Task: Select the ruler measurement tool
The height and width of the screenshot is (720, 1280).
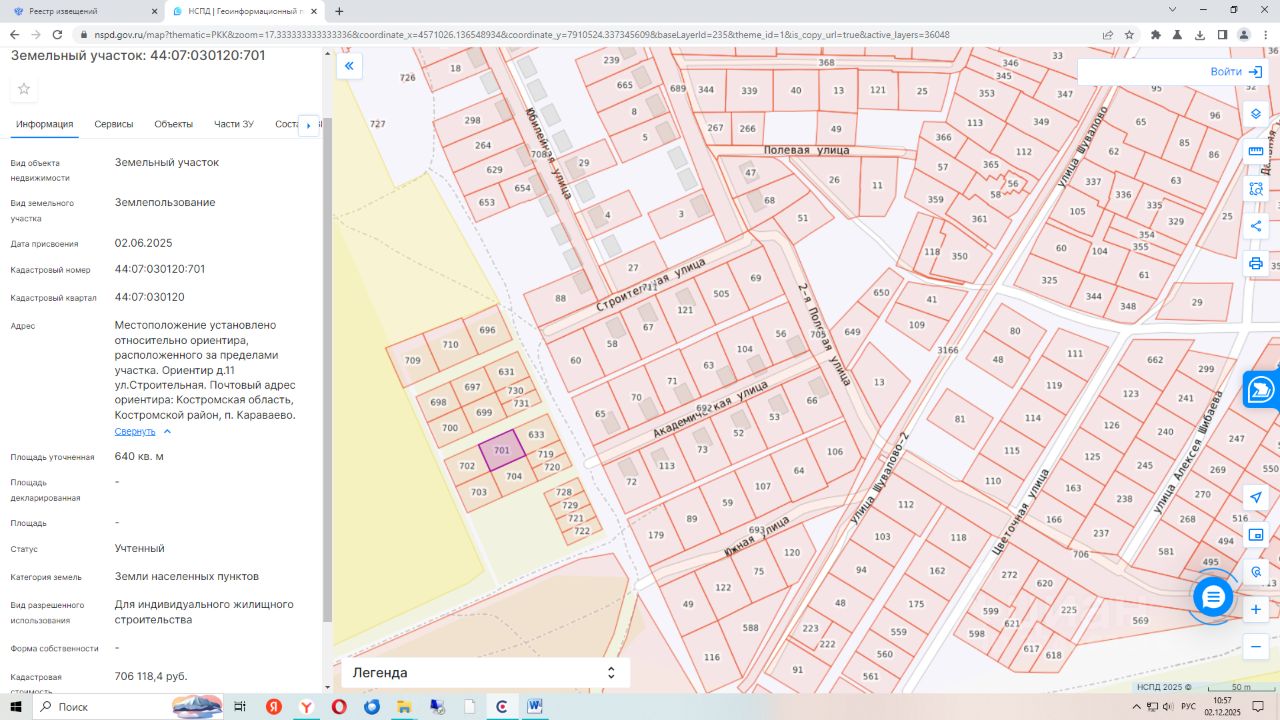Action: [1256, 151]
